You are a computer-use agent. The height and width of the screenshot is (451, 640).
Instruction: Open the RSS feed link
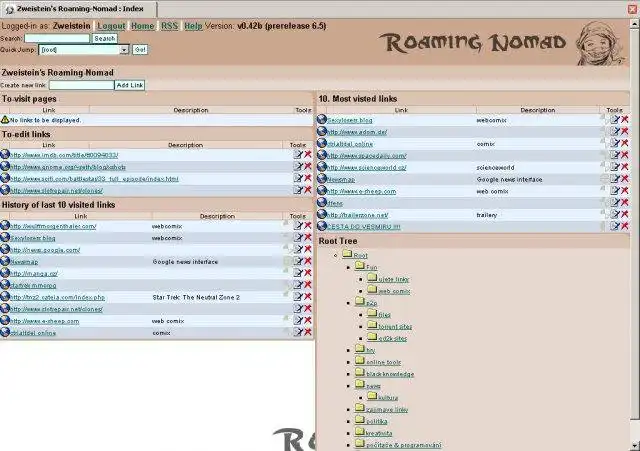tap(169, 26)
